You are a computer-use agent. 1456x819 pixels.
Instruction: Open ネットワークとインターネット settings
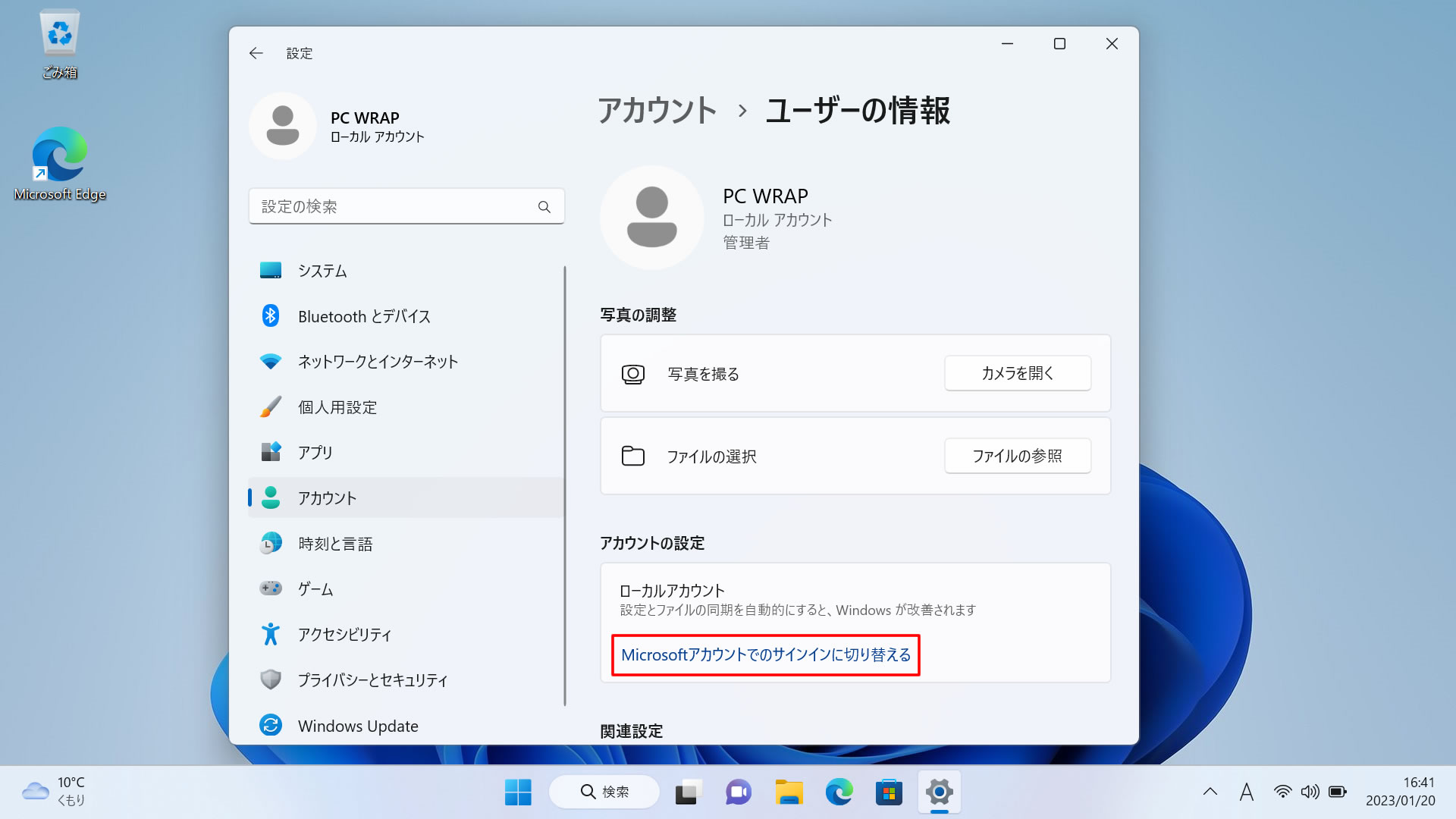click(406, 362)
